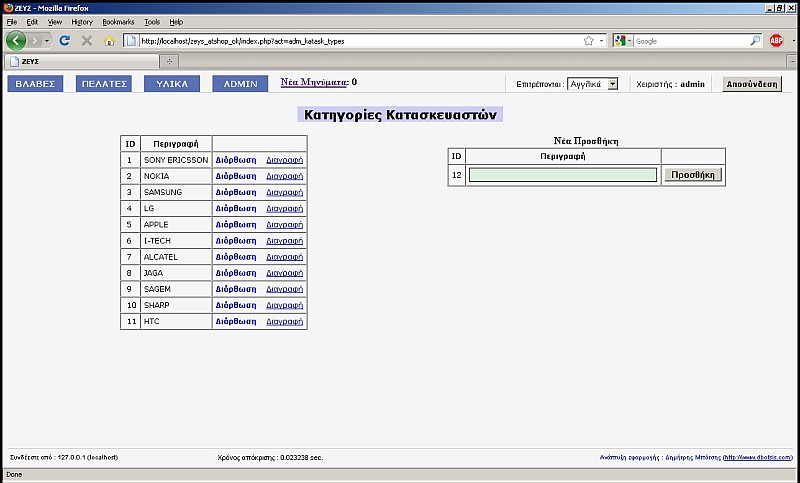800x483 pixels.
Task: Open the History menu
Action: [82, 22]
